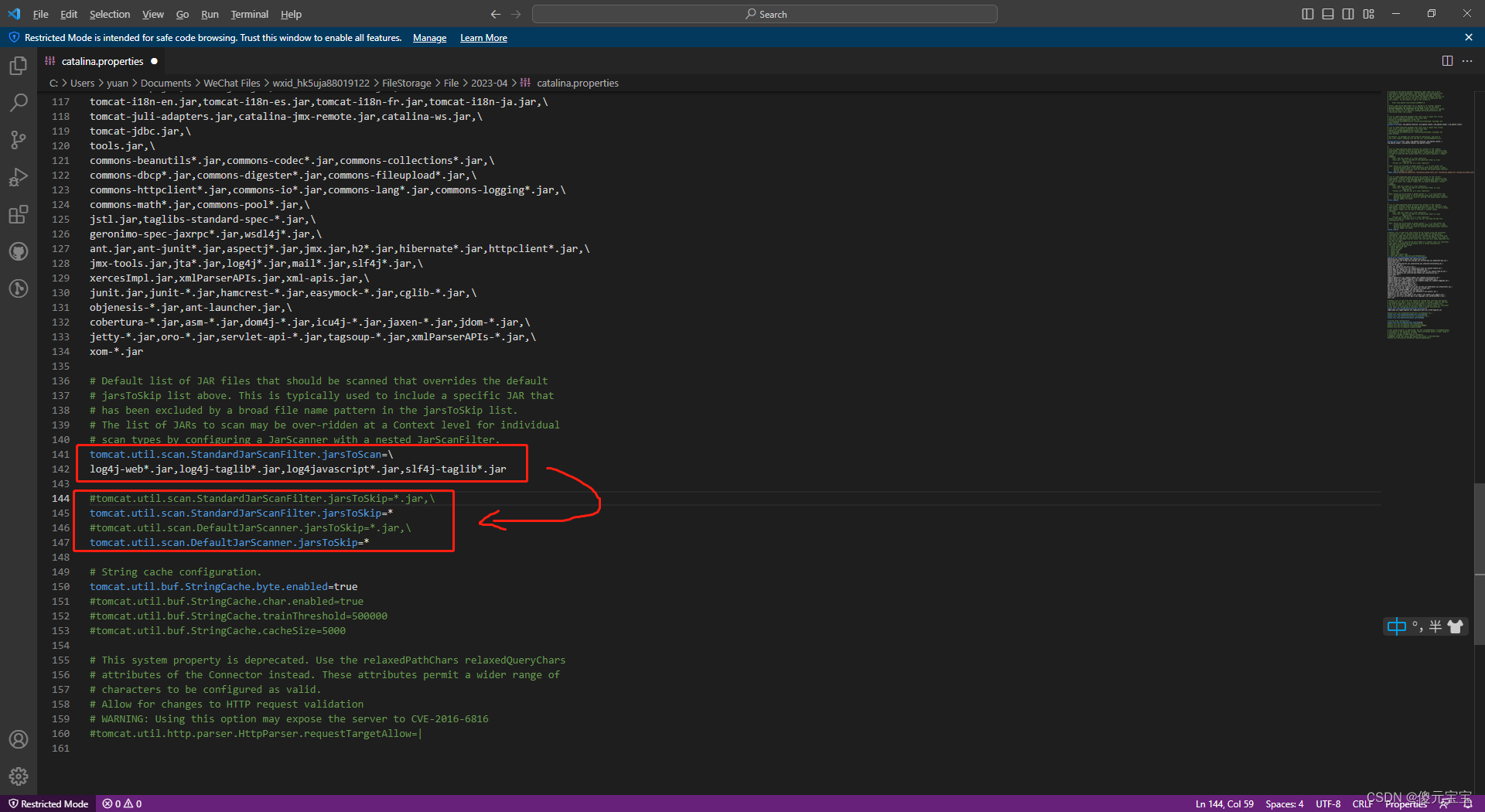Click the DefaultJarScanner.jarsToSkip=* line
Image resolution: width=1485 pixels, height=812 pixels.
point(229,543)
